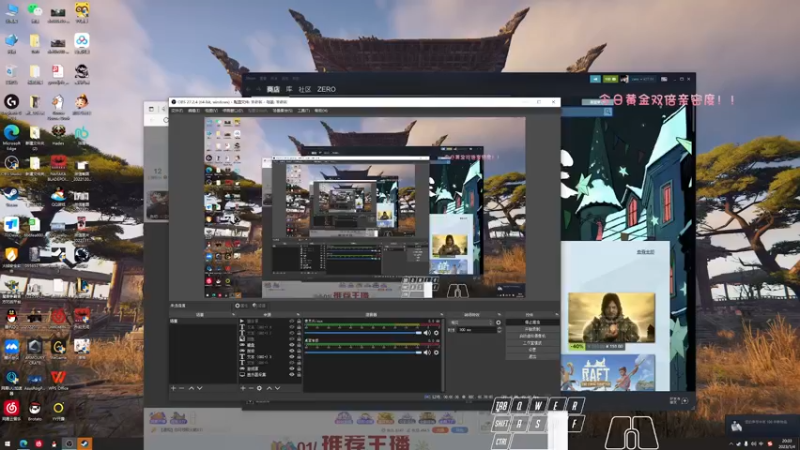800x450 pixels.
Task: Remove selected source with minus button
Action: click(x=251, y=388)
